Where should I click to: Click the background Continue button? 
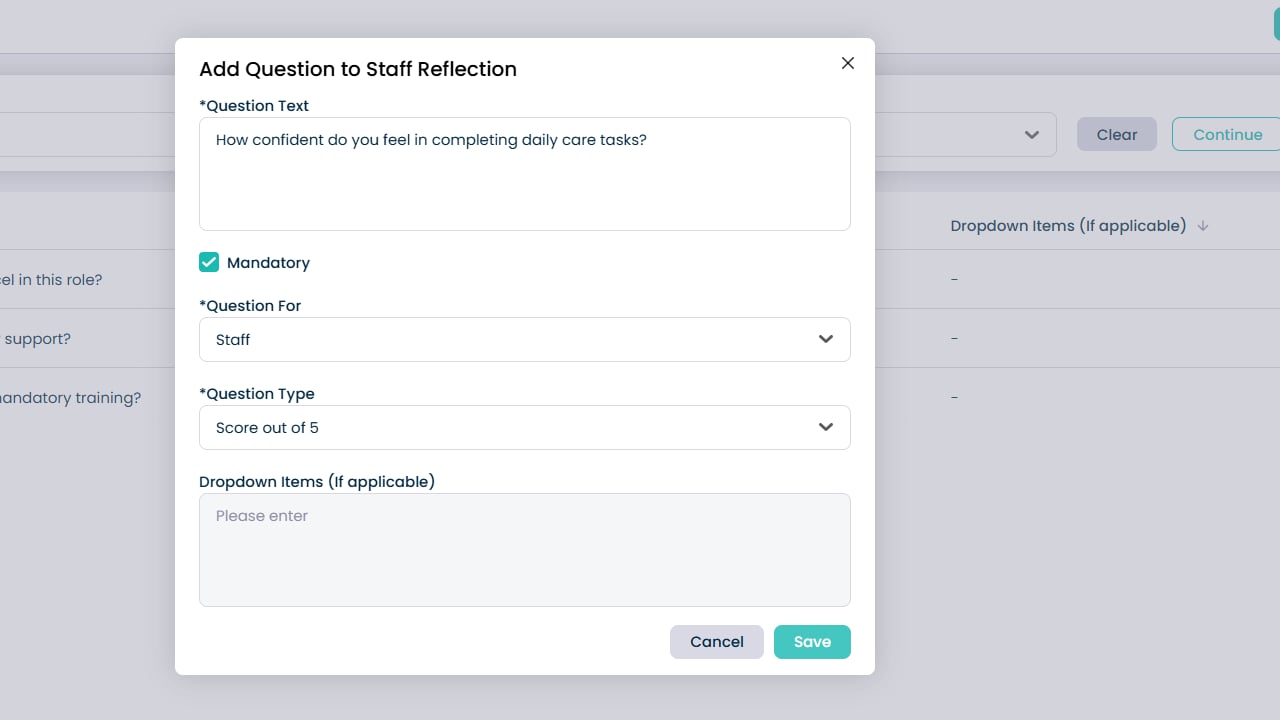pyautogui.click(x=1227, y=135)
